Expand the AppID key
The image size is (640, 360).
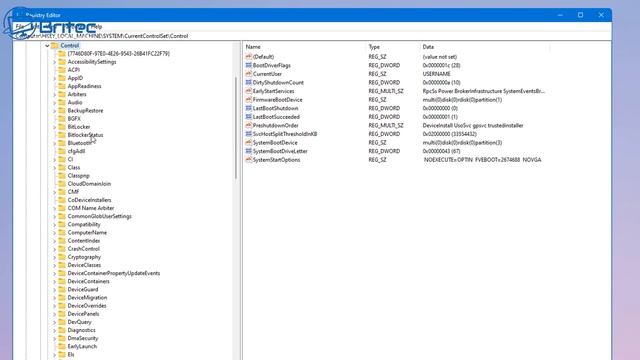(55, 78)
